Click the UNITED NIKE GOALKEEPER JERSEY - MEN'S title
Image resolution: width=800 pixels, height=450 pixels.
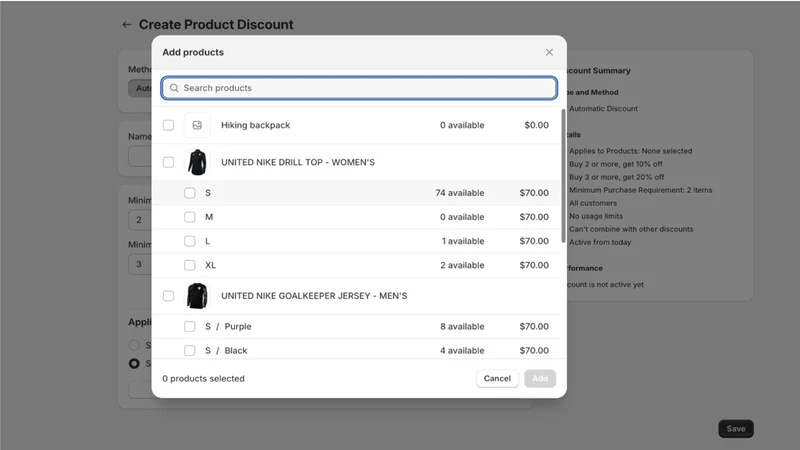314,296
